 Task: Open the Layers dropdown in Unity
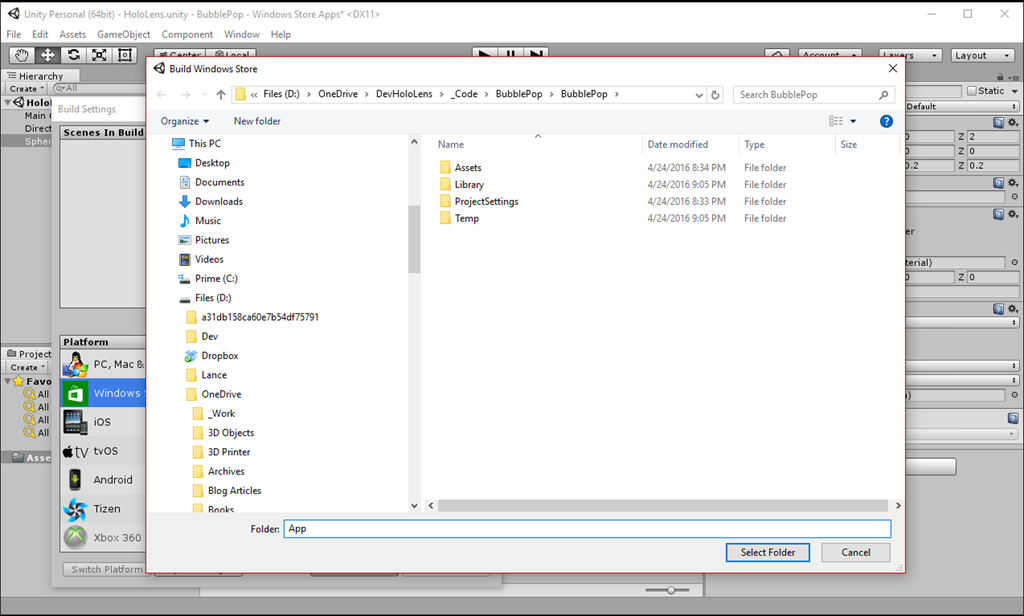tap(910, 56)
